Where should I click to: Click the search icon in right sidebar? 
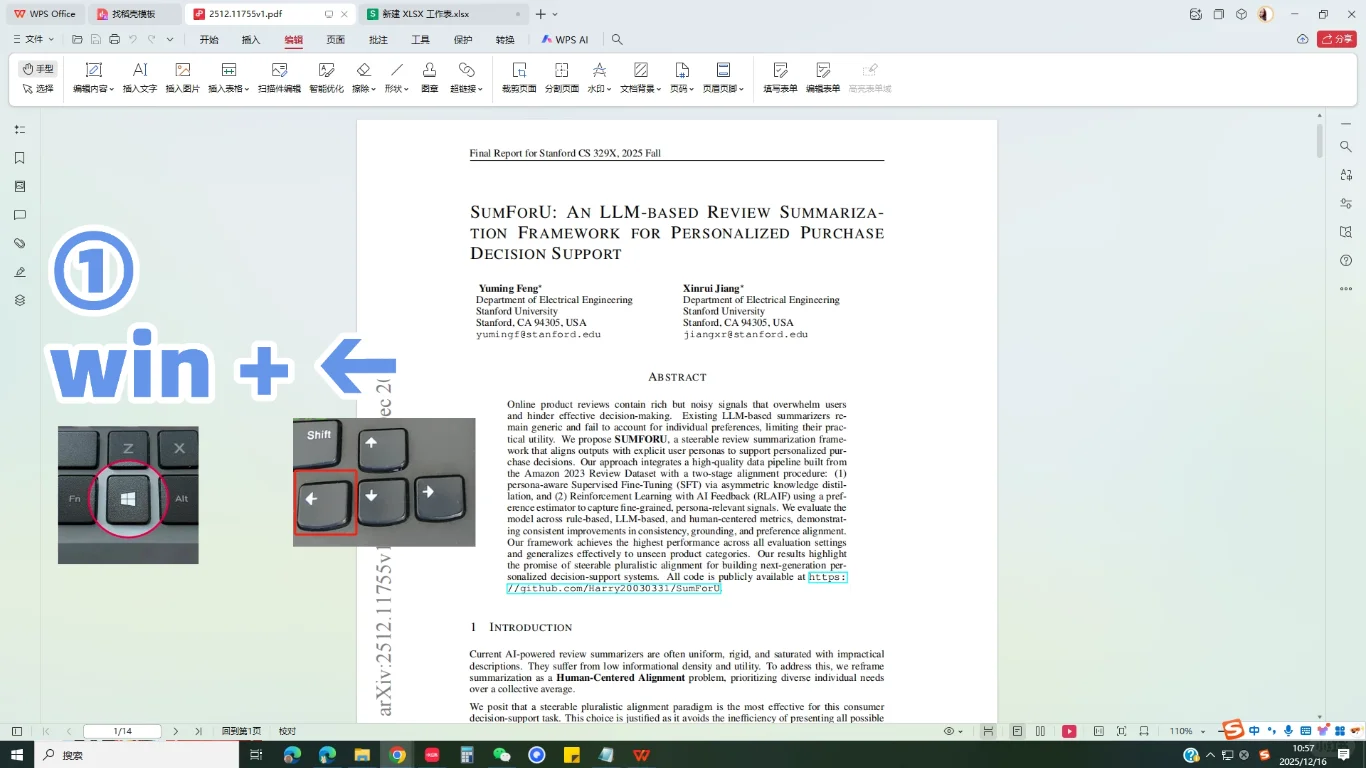coord(1346,146)
